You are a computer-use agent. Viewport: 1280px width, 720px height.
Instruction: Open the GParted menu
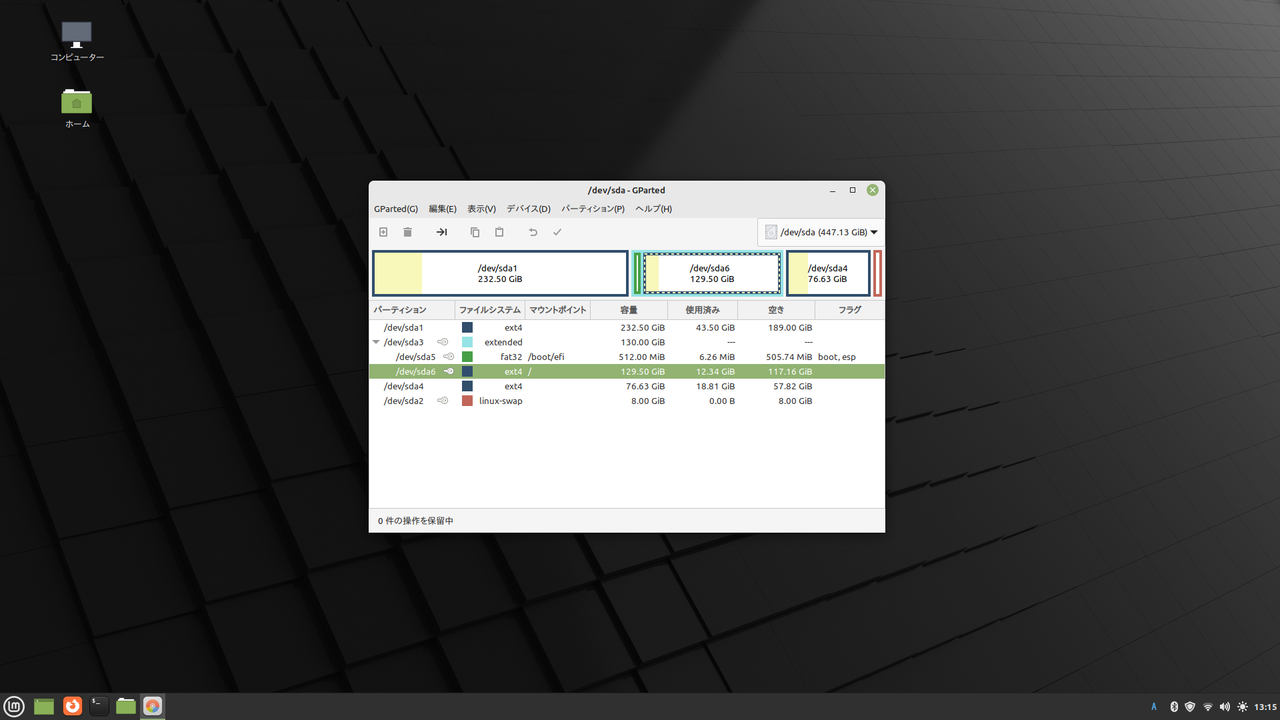coord(396,208)
